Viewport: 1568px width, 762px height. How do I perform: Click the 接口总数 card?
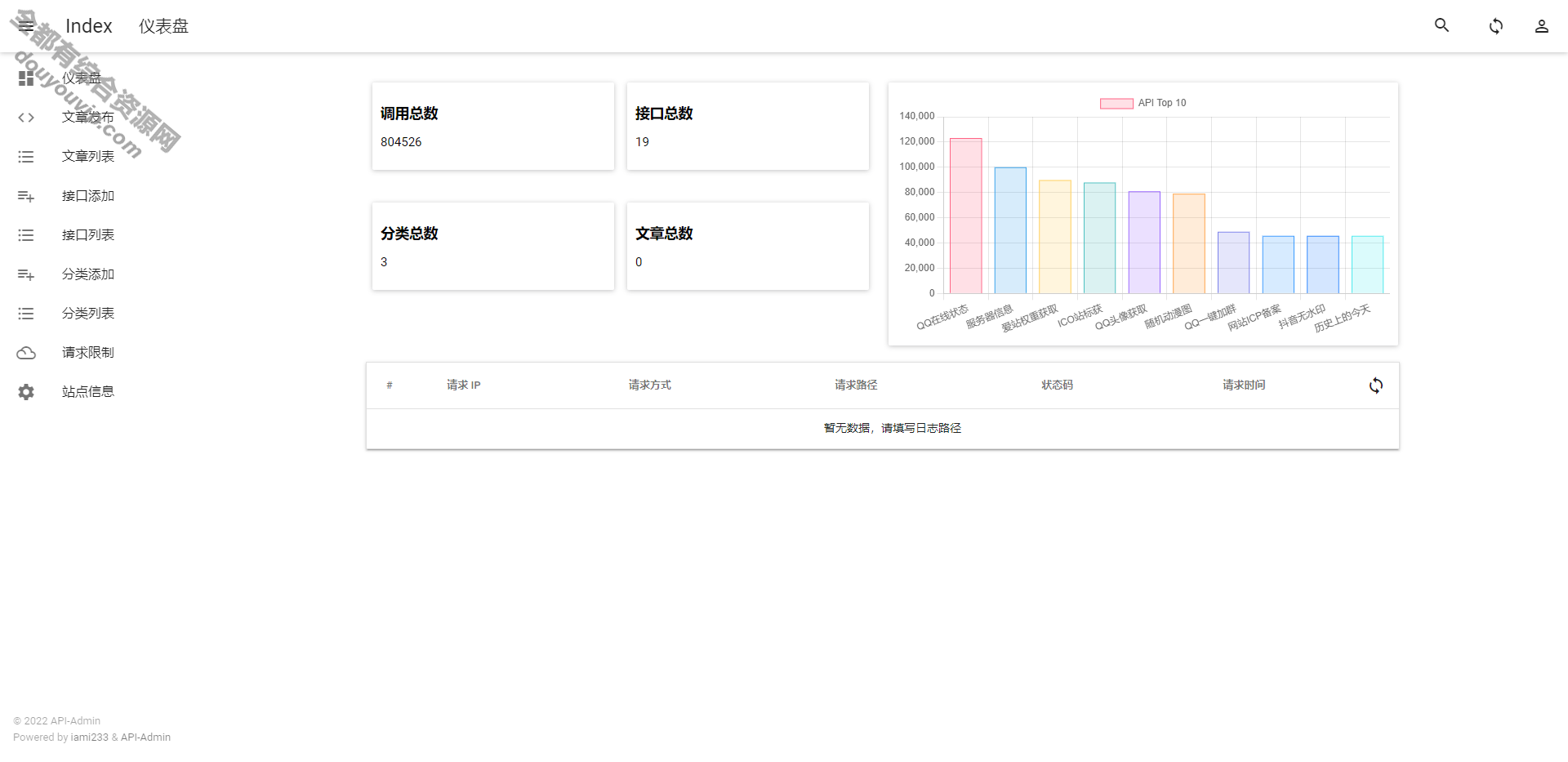pyautogui.click(x=748, y=127)
